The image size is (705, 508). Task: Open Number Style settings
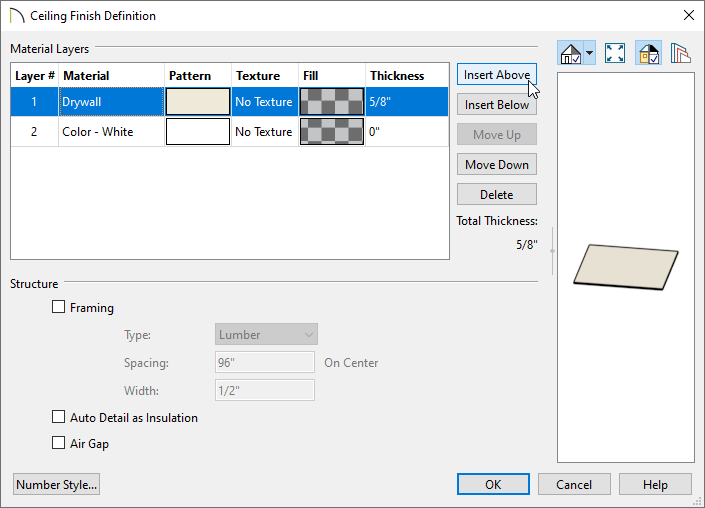pyautogui.click(x=56, y=484)
